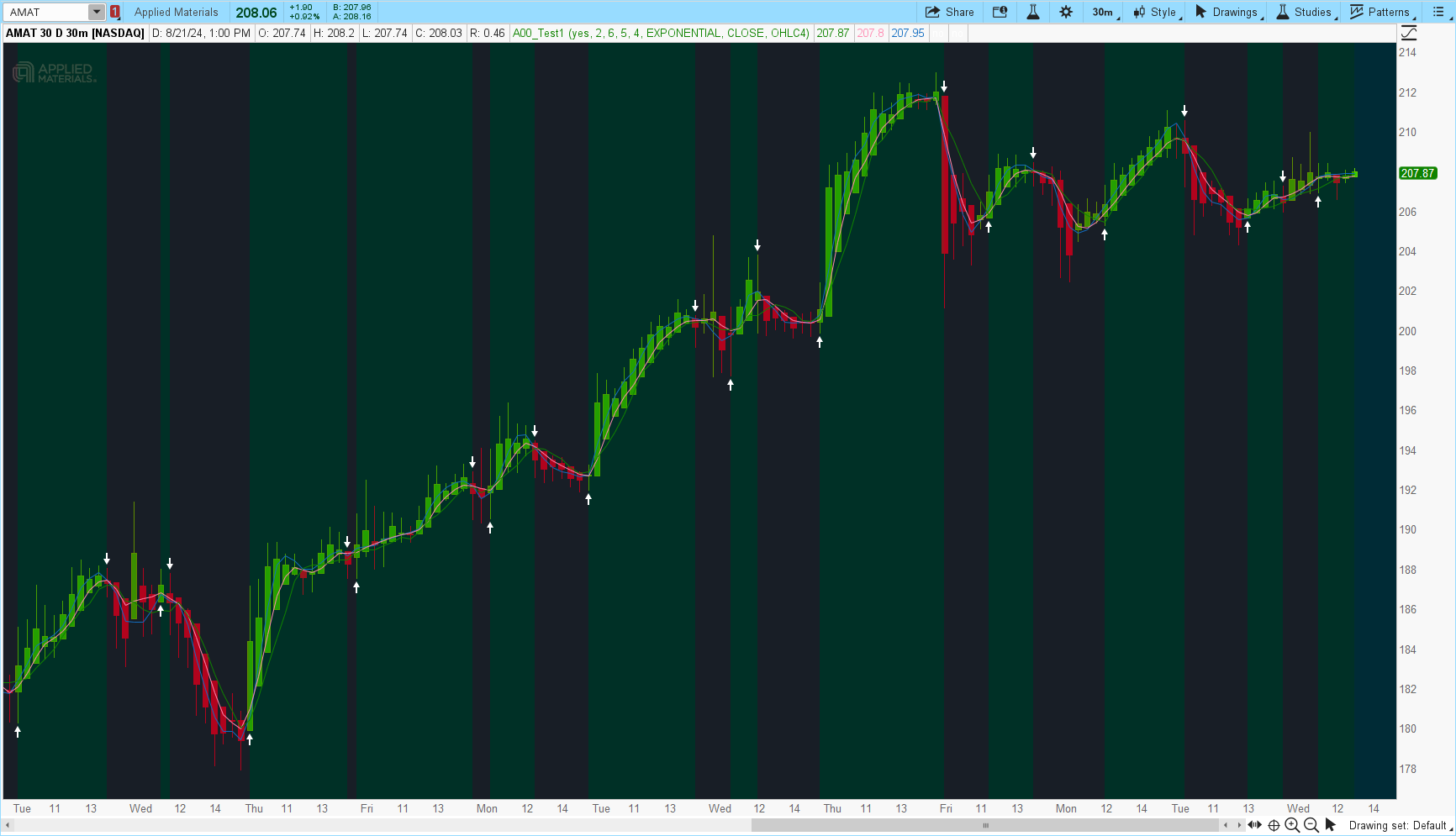The width and height of the screenshot is (1456, 836).
Task: Click the 207.87 current price bubble on axis
Action: coord(1417,173)
